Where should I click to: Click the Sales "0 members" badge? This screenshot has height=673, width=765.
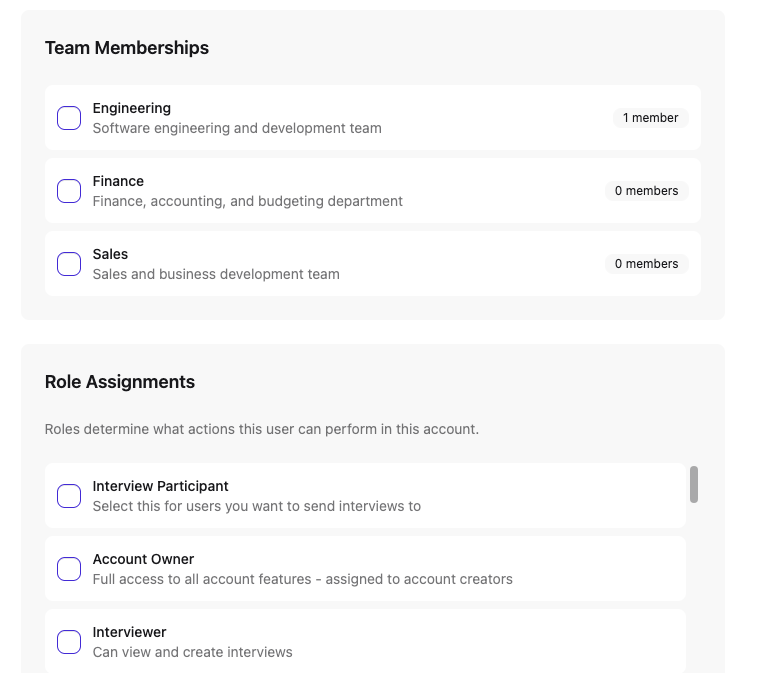click(646, 264)
